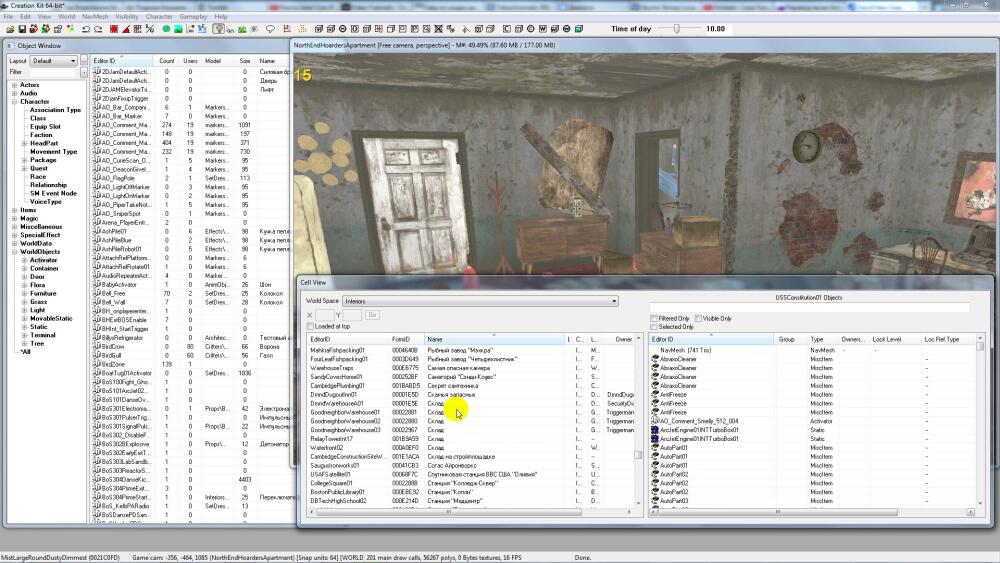Enable the Loaded at top checkbox
The height and width of the screenshot is (563, 1000).
point(310,326)
